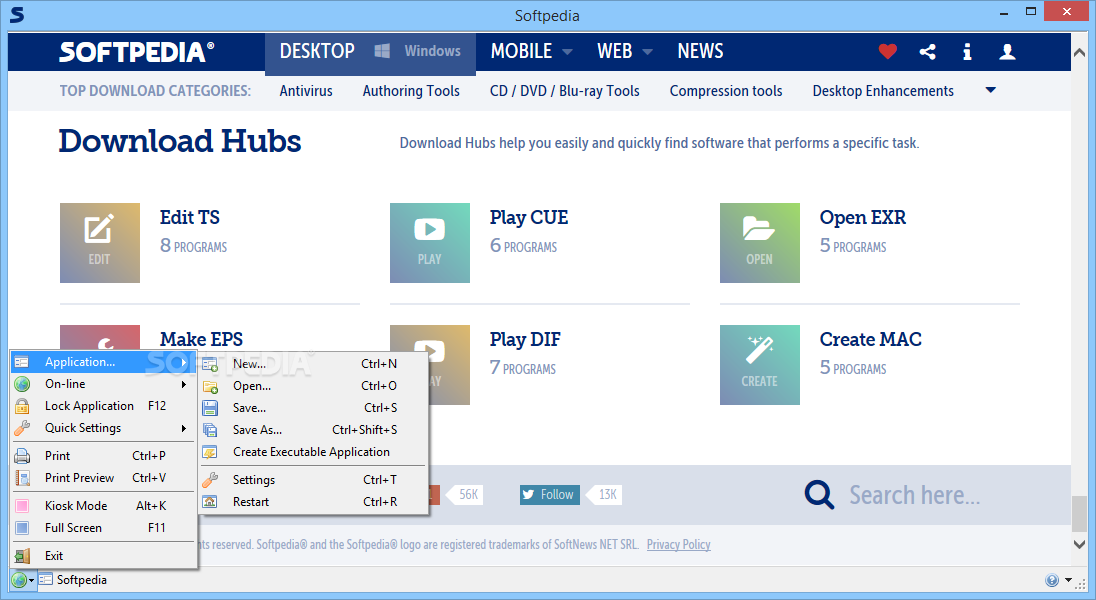Select Create Executable Application entry
Image resolution: width=1096 pixels, height=600 pixels.
pos(313,452)
